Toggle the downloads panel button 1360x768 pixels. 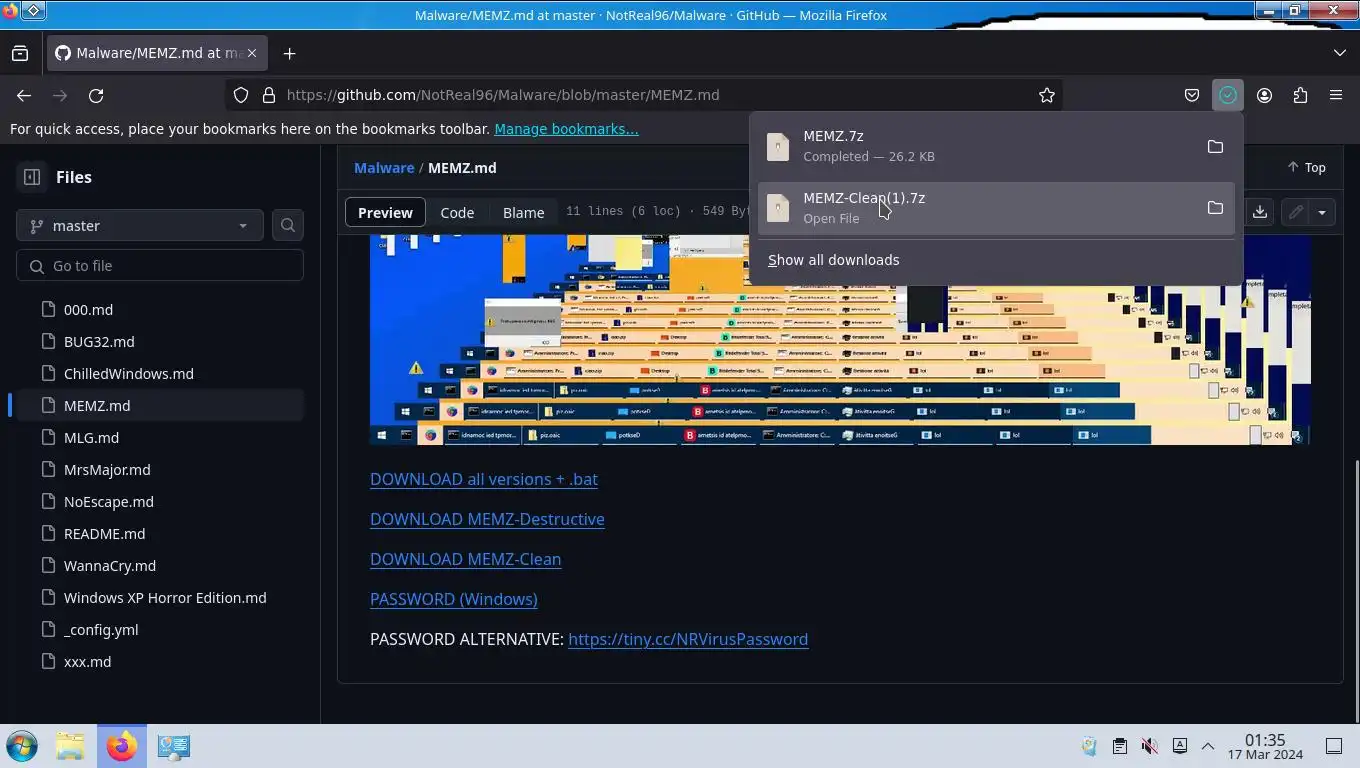click(x=1228, y=95)
